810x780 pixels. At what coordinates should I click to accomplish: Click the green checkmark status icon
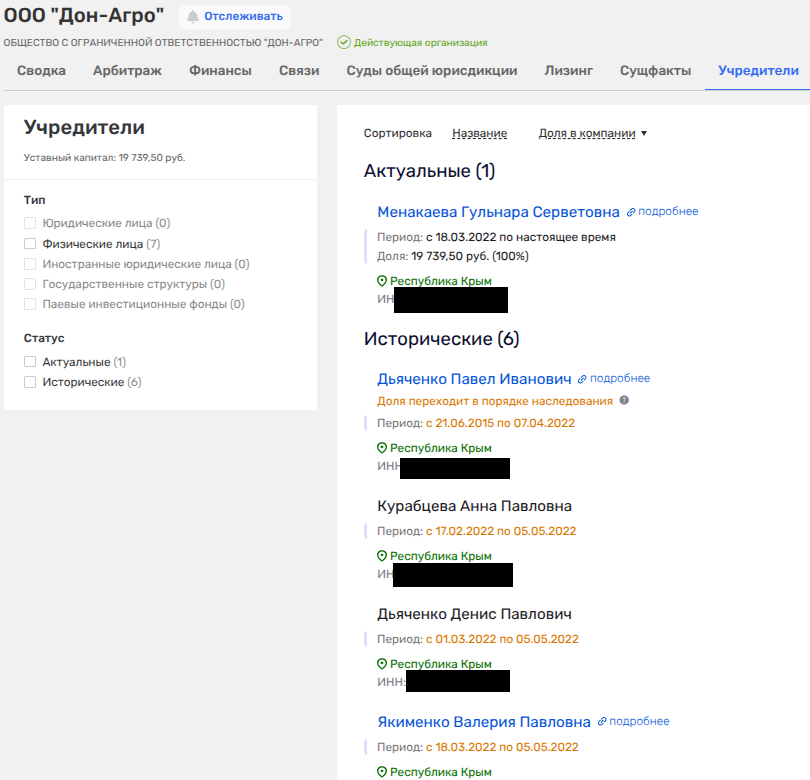click(344, 43)
